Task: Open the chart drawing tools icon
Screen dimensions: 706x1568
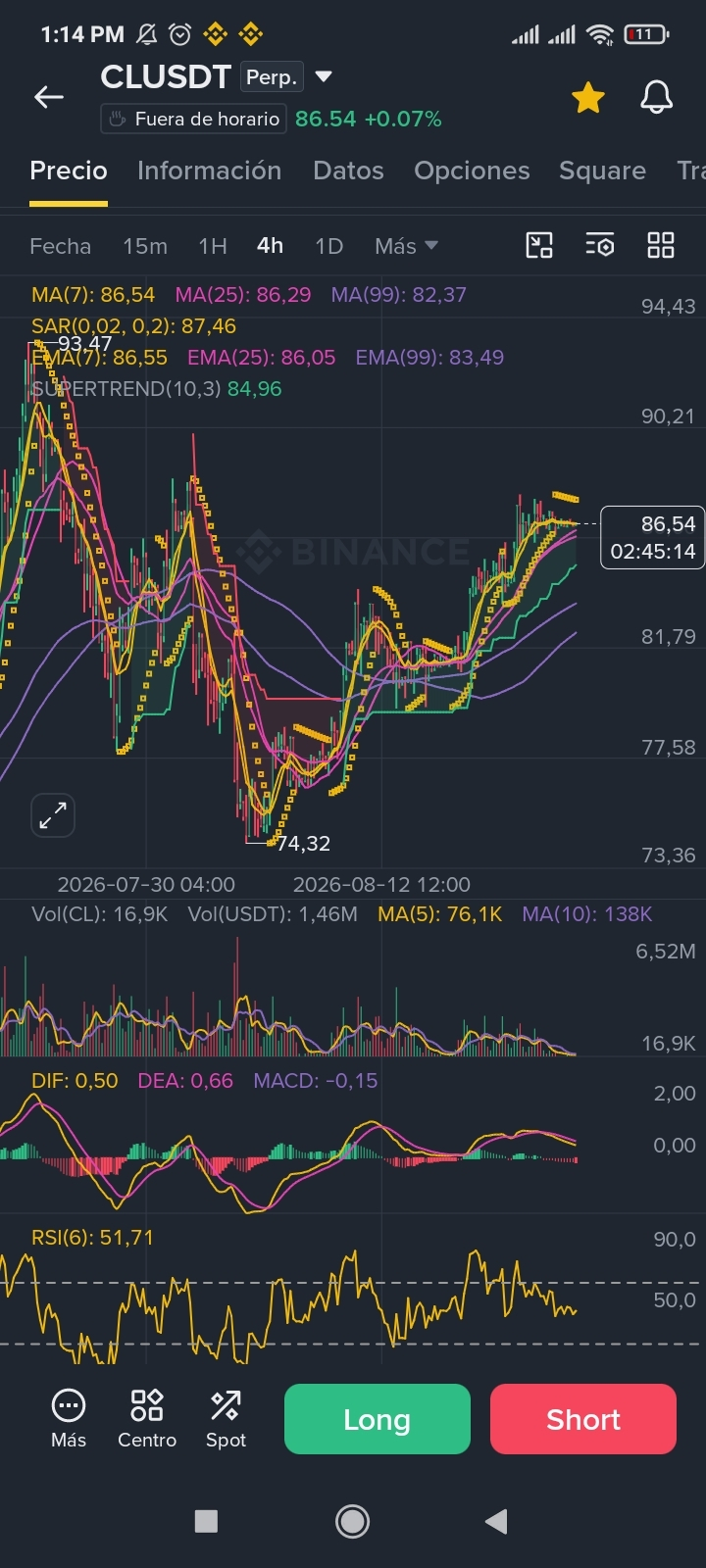Action: [x=539, y=245]
